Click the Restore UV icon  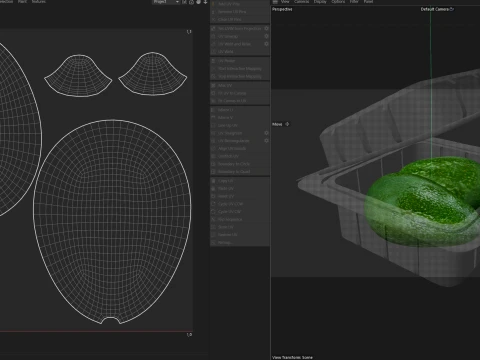coord(214,235)
